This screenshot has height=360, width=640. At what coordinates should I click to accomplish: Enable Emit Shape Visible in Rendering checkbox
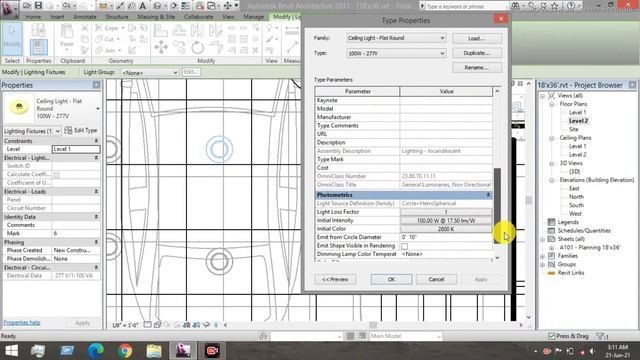coord(404,246)
